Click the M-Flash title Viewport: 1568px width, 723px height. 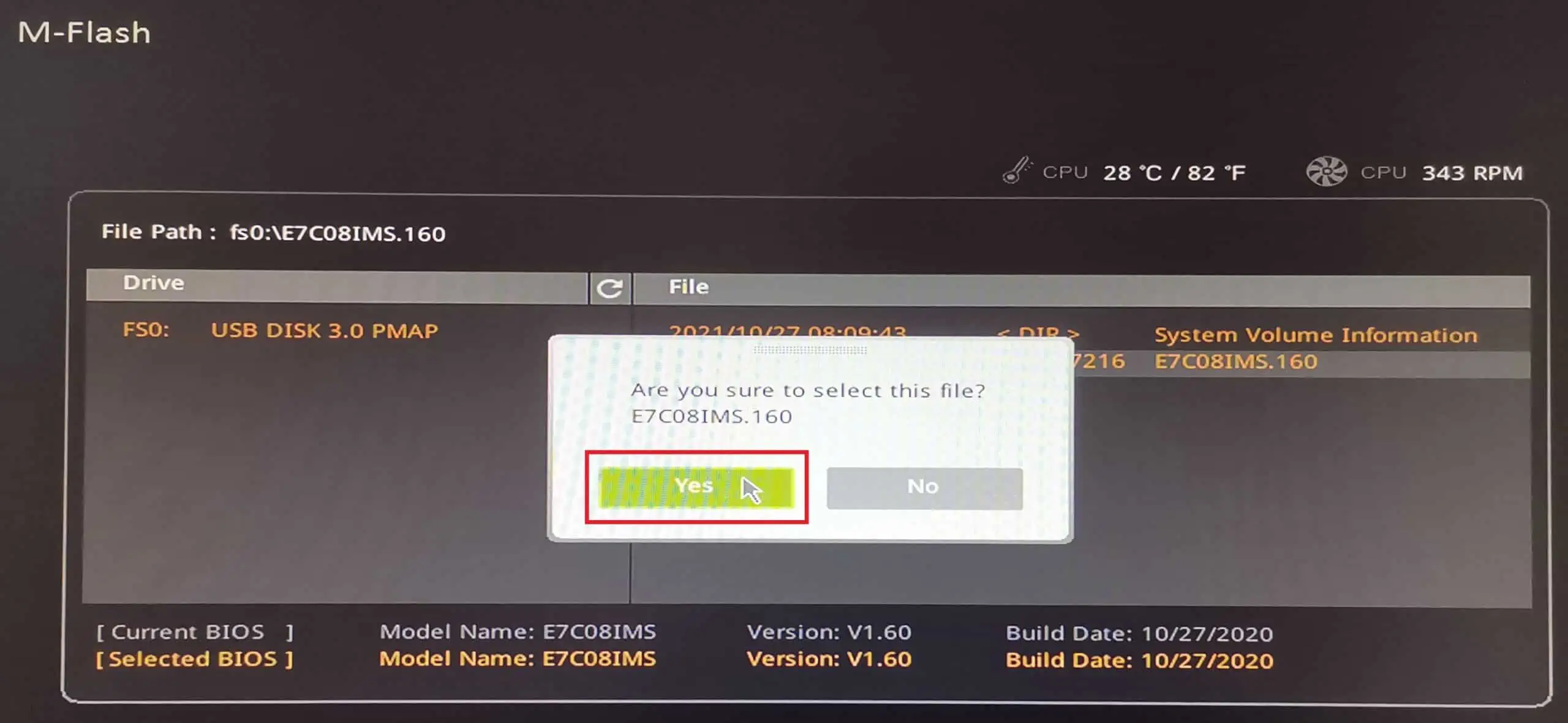(84, 32)
